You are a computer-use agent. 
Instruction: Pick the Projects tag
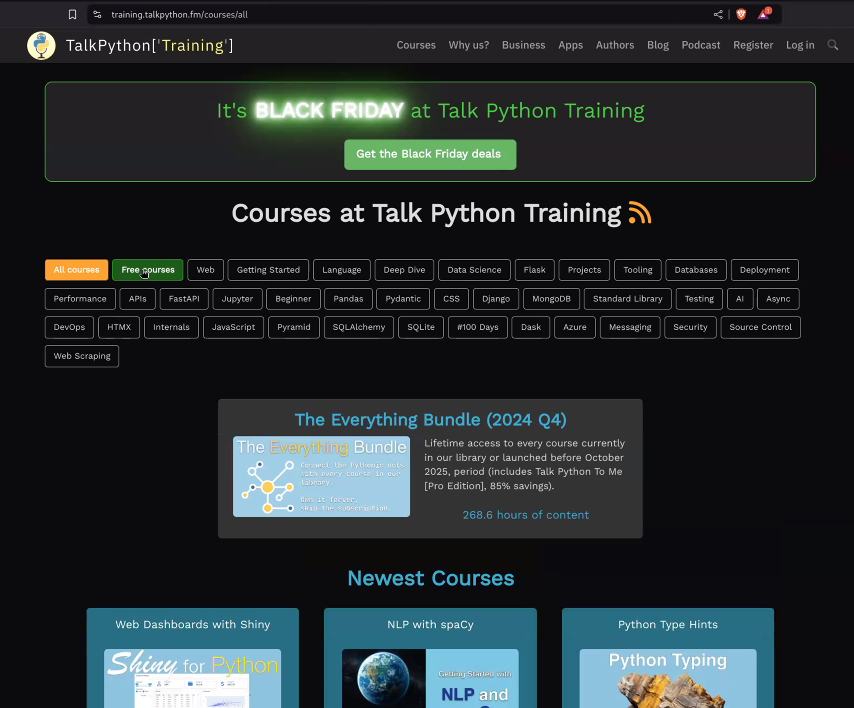pyautogui.click(x=584, y=270)
